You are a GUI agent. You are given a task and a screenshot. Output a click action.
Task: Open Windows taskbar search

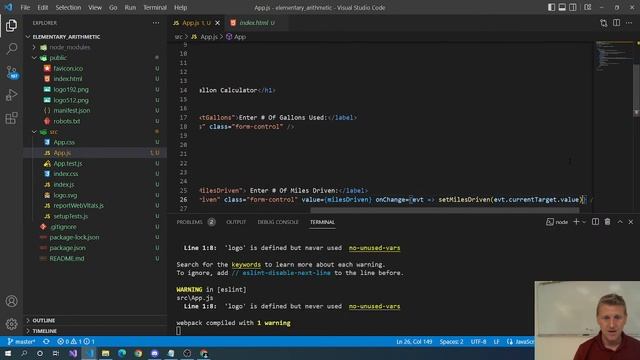[24, 353]
